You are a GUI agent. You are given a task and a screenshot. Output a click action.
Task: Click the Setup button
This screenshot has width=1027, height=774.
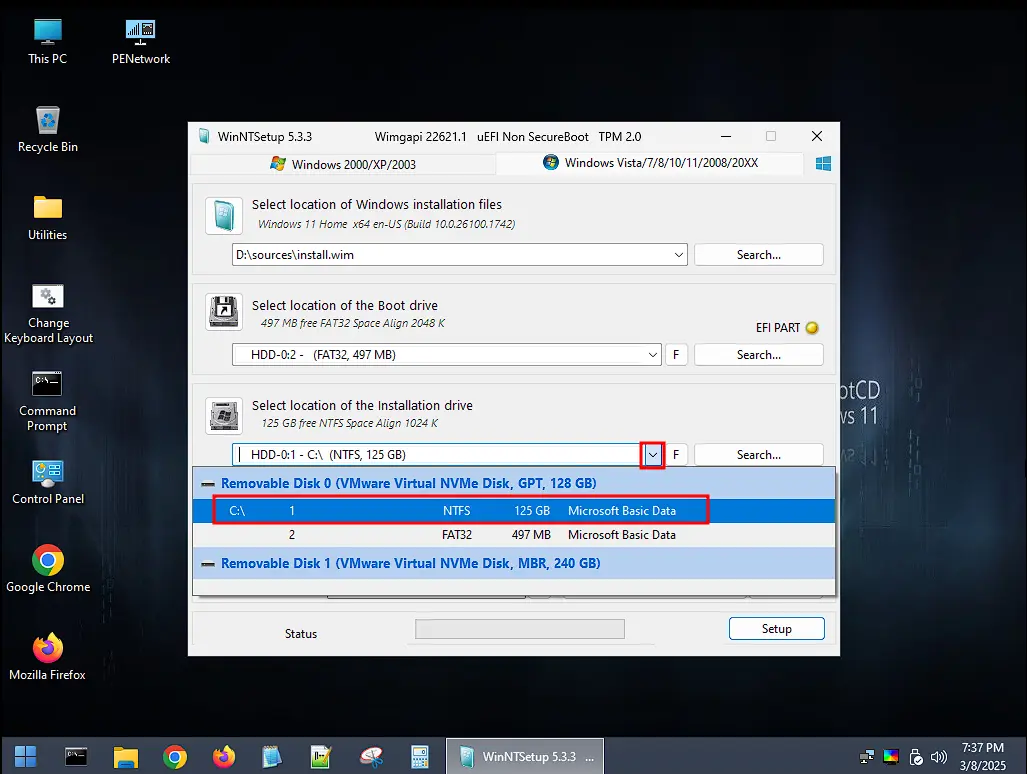click(776, 628)
